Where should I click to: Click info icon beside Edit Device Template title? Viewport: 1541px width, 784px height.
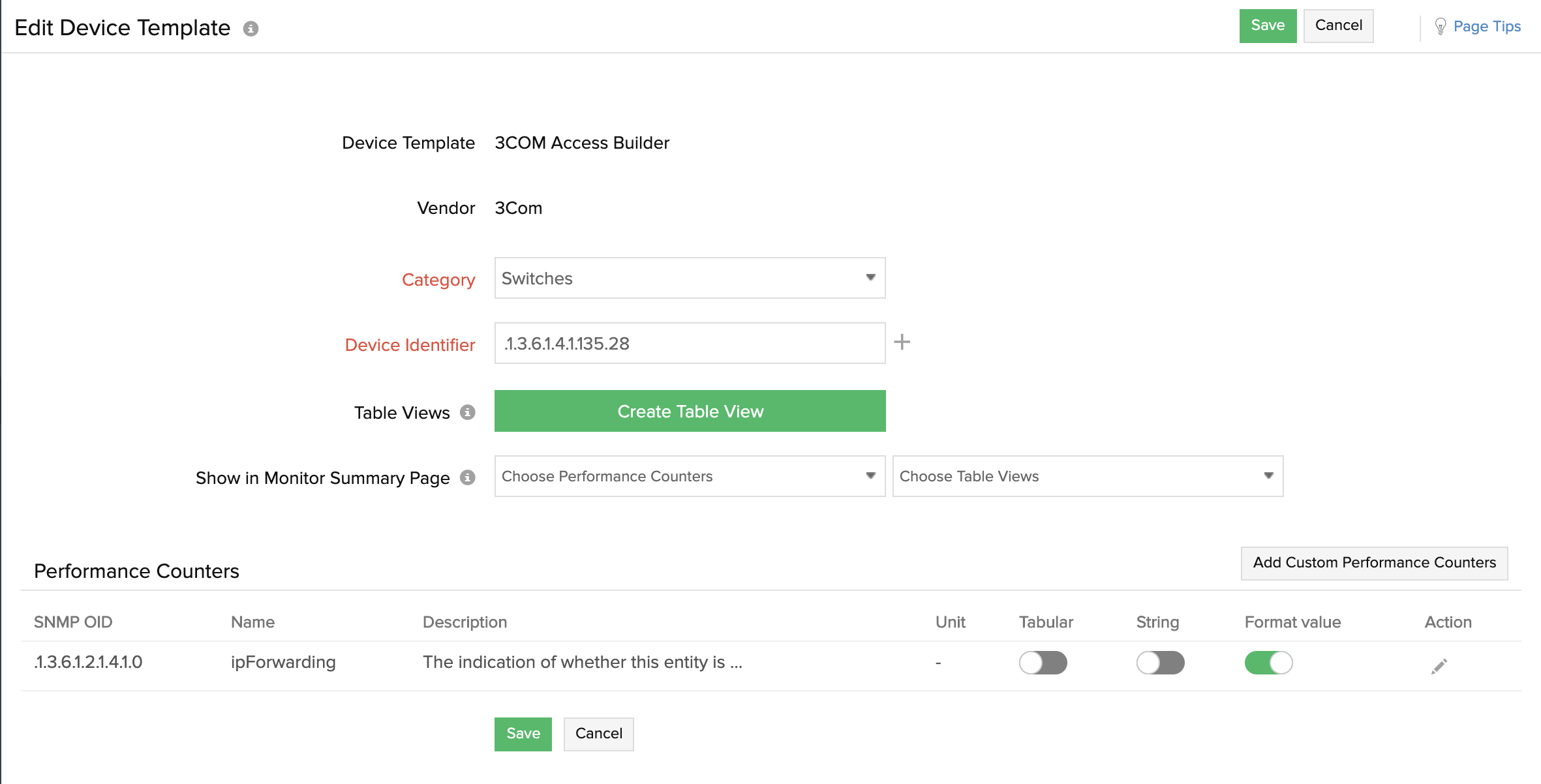click(x=251, y=29)
